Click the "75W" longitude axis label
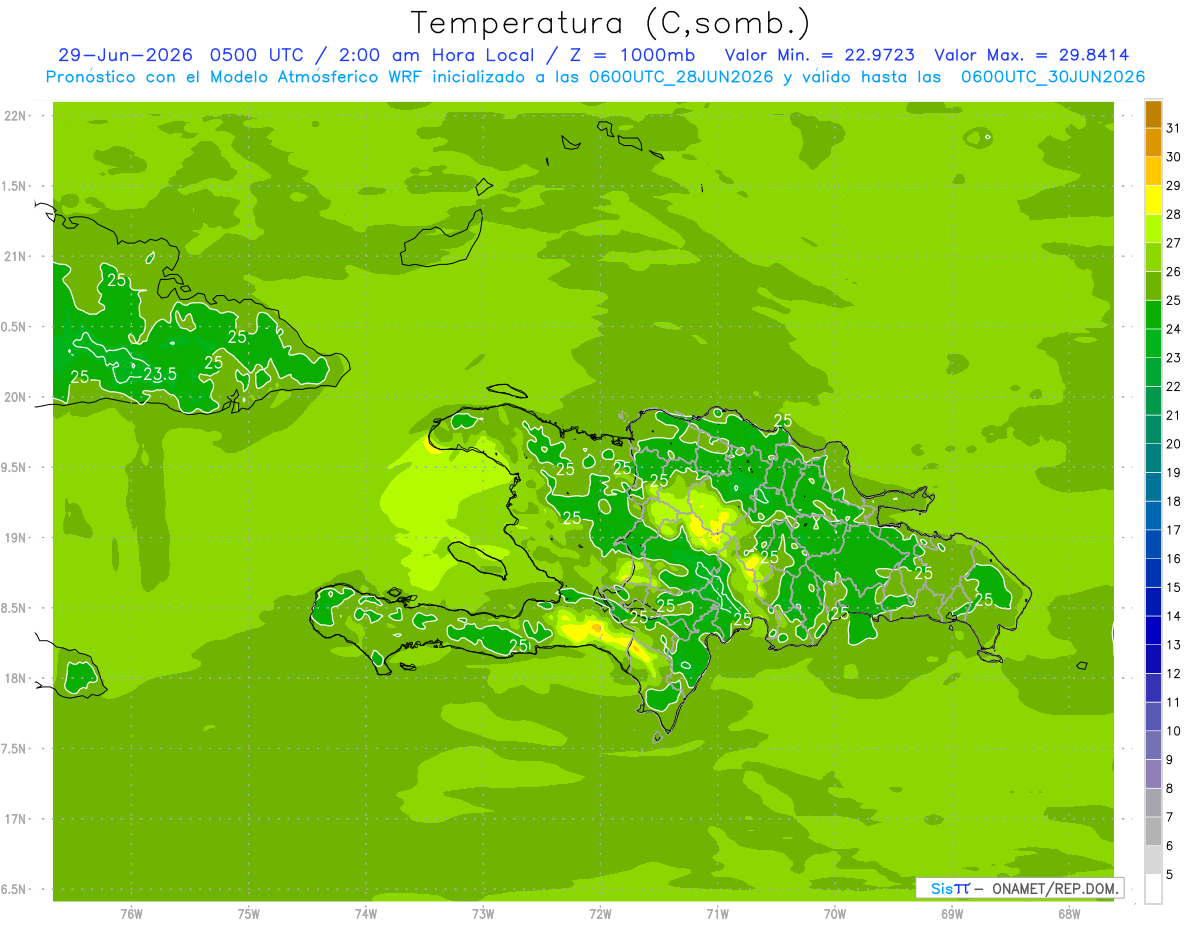 pyautogui.click(x=249, y=914)
